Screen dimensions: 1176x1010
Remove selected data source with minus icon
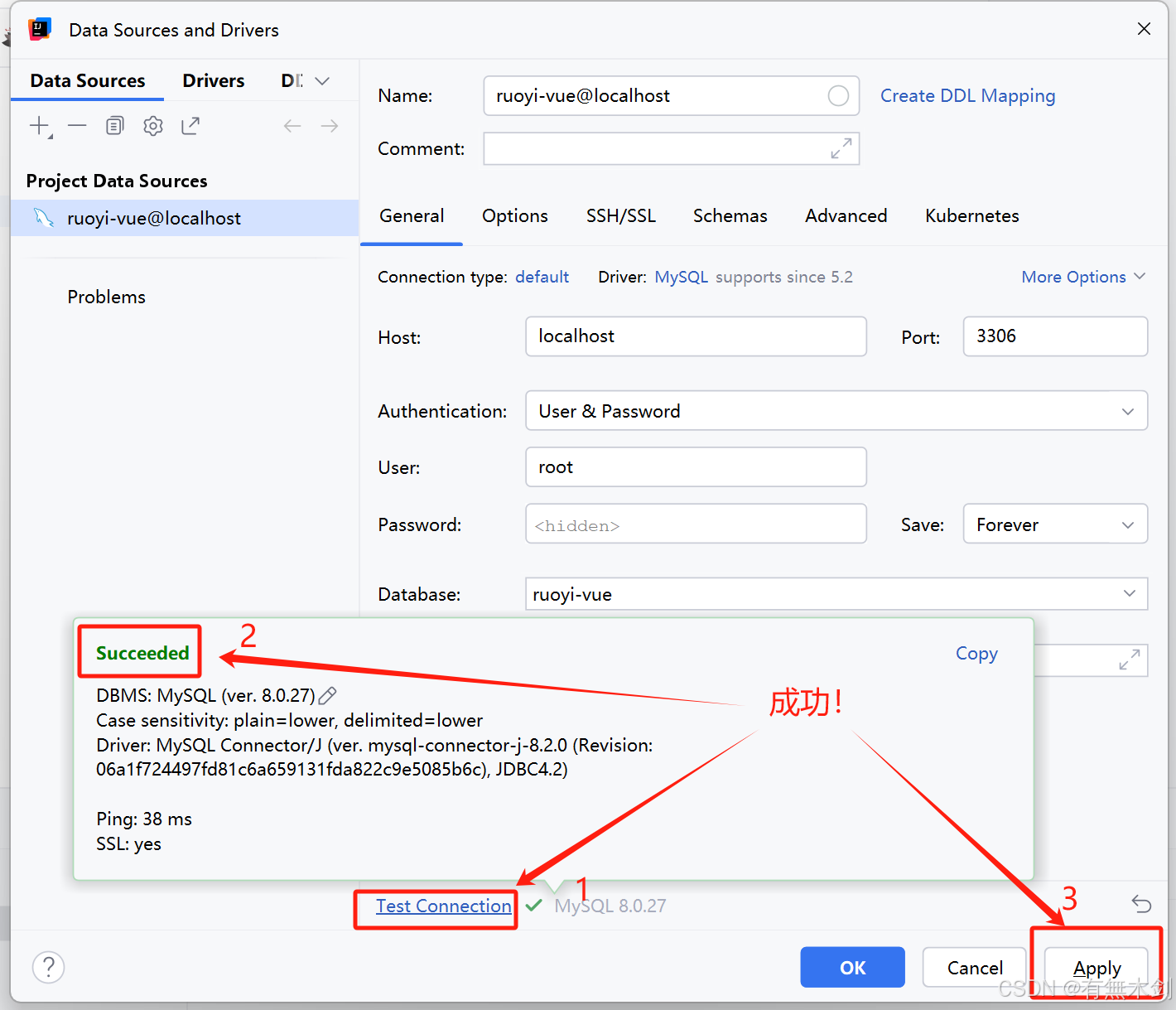(x=77, y=126)
